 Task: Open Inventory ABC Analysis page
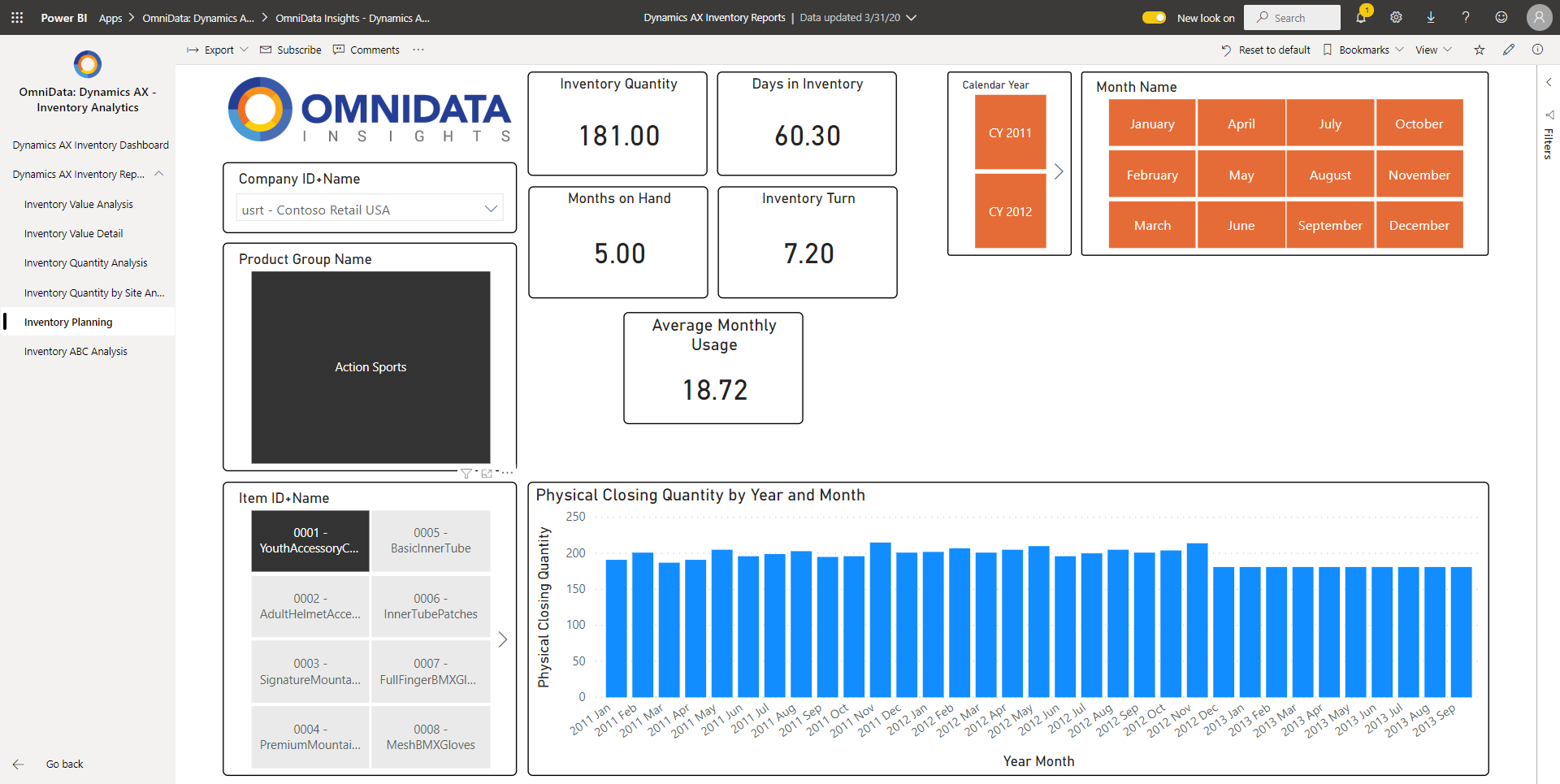[x=76, y=352]
